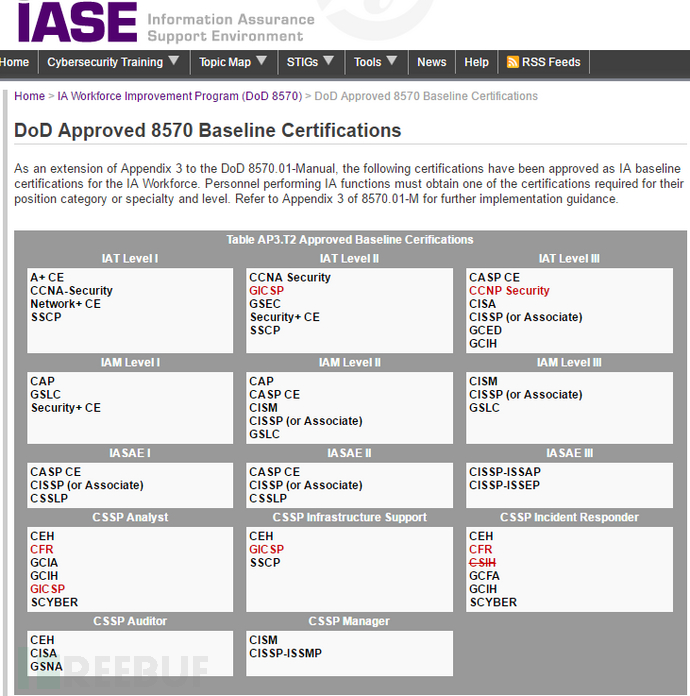Click the IASAE III header

tap(569, 453)
